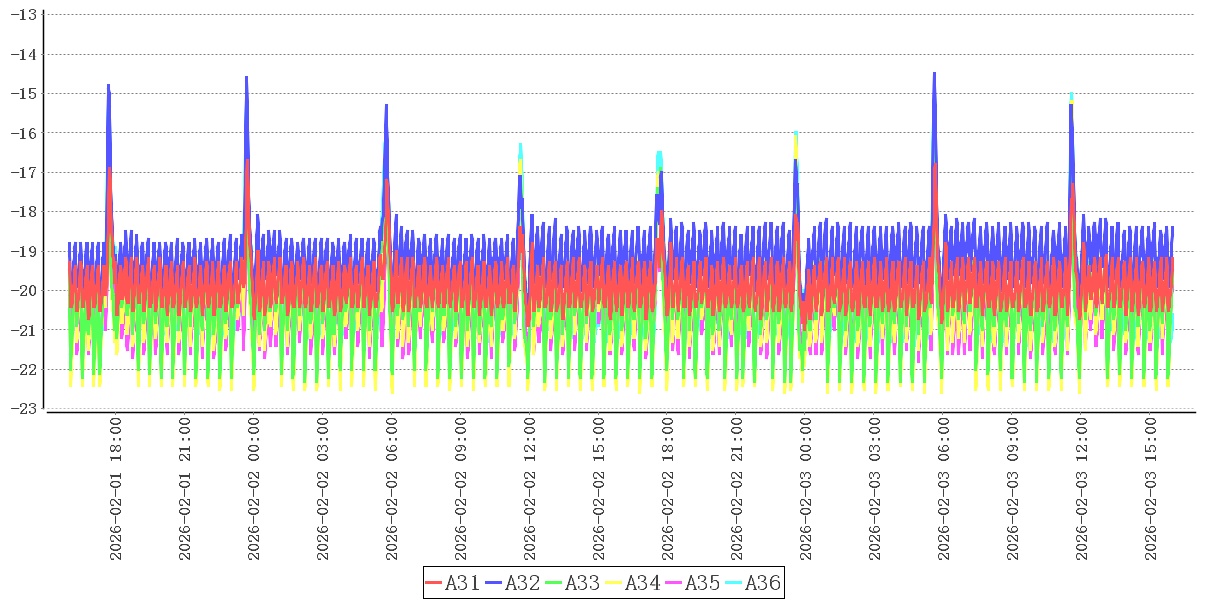
Task: Click the 2026-02-02 12:00 time tick label
Action: (530, 490)
